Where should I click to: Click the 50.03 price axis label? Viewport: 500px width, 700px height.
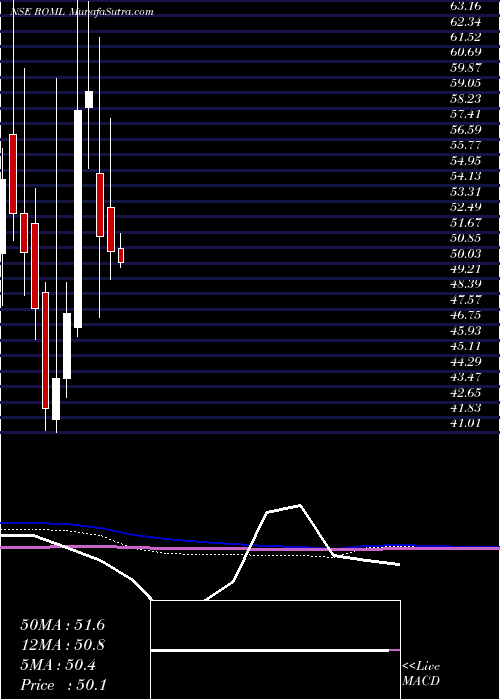pos(466,254)
